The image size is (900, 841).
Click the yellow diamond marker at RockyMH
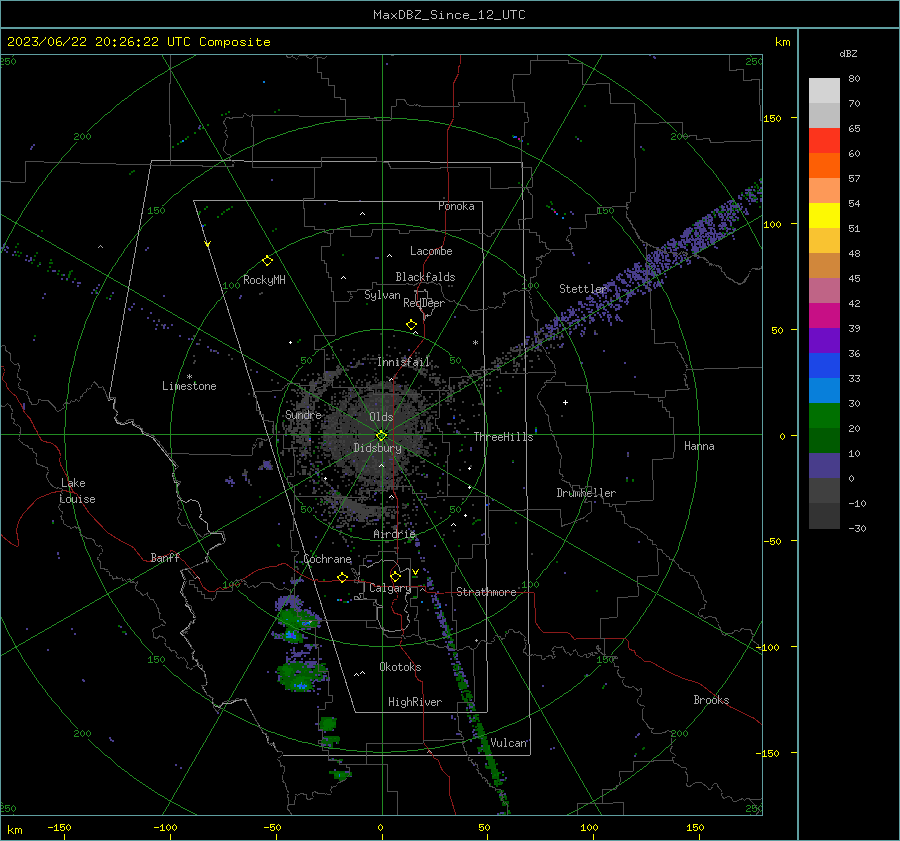tap(267, 261)
